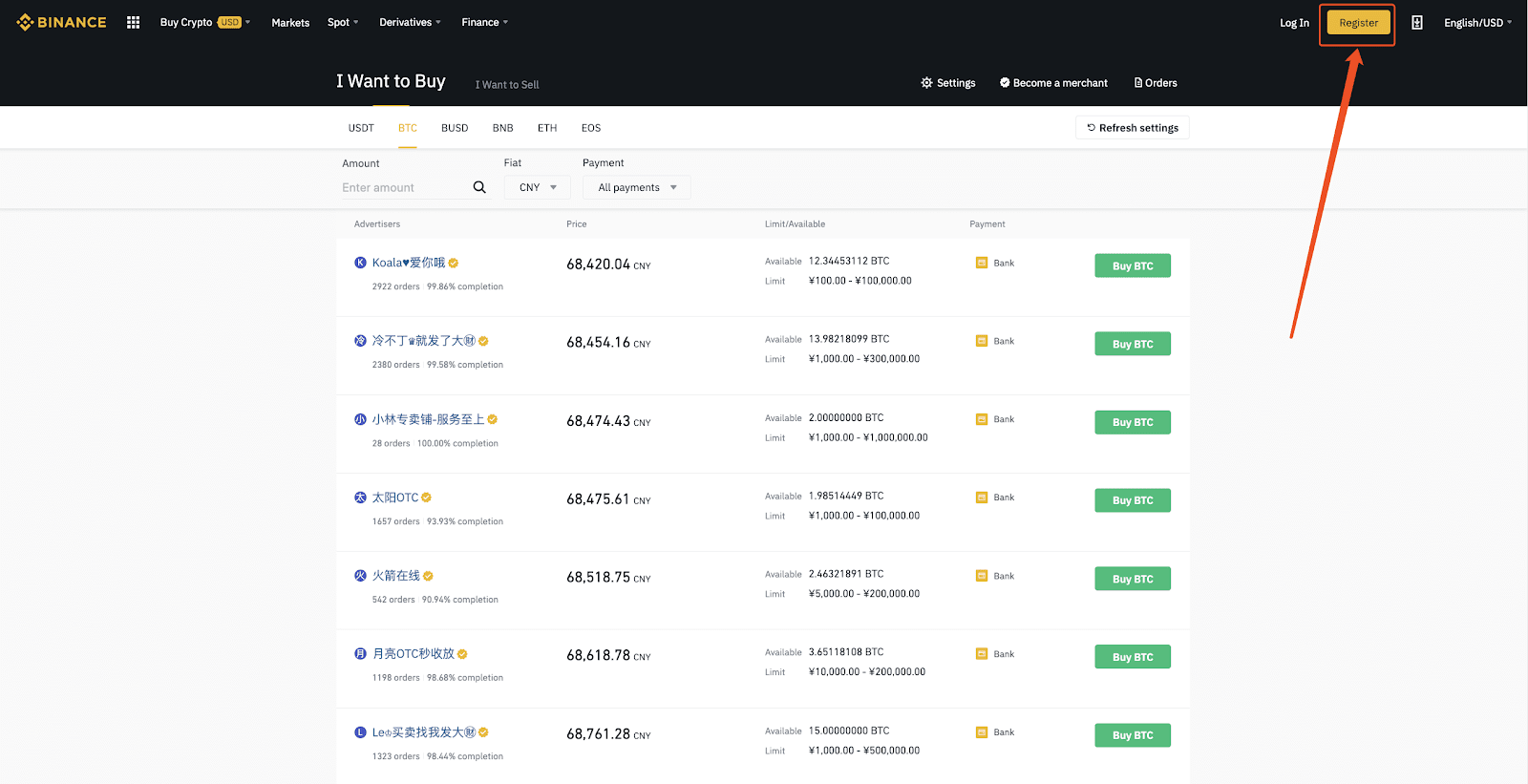Click Bank icon in the 68,475.61 row
Viewport: 1528px width, 784px height.
(x=982, y=498)
